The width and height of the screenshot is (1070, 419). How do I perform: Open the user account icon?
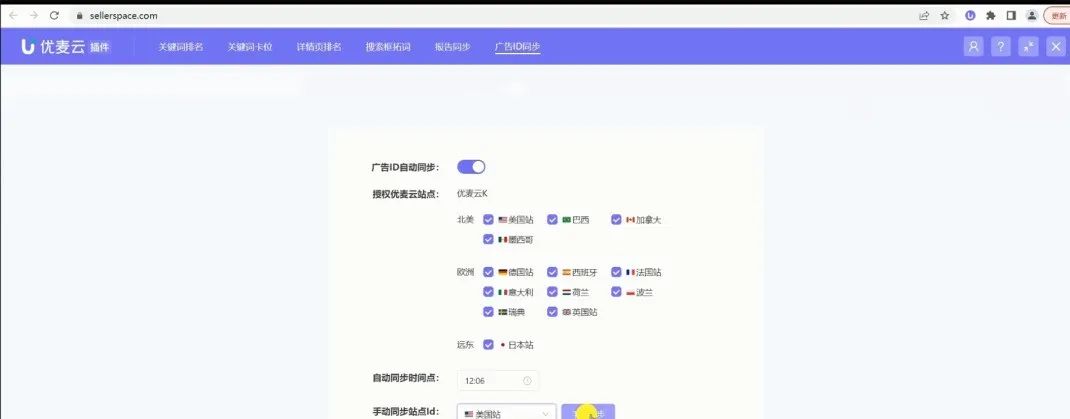[973, 47]
